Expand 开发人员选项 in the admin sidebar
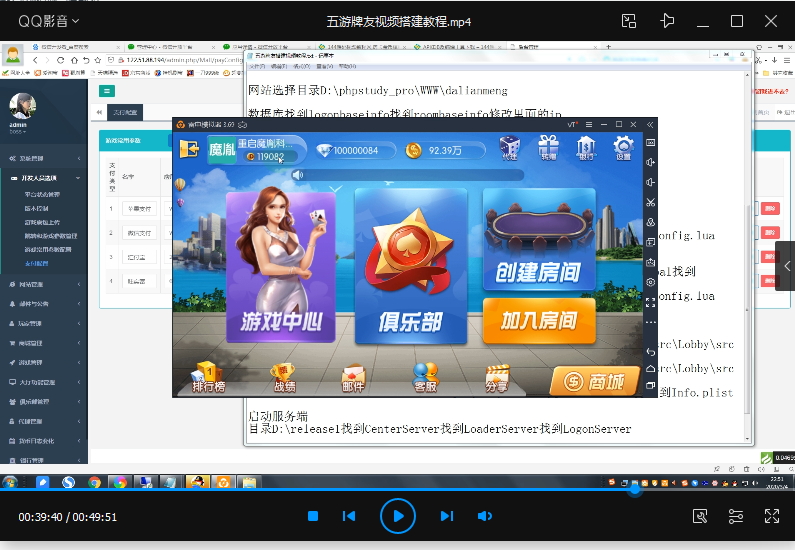 (x=45, y=178)
